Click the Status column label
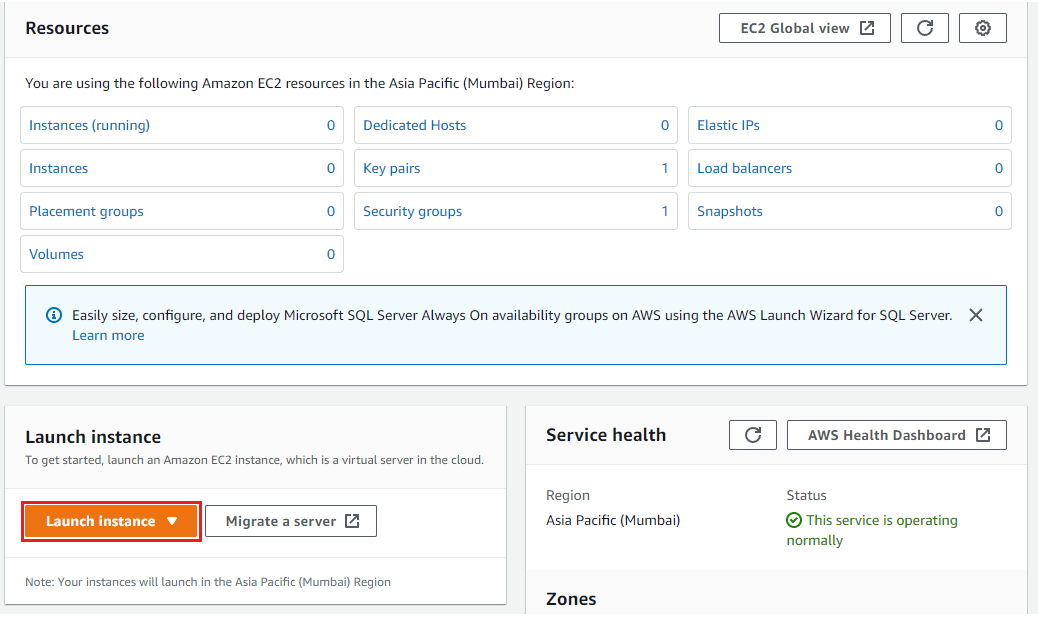The height and width of the screenshot is (619, 1038). [806, 495]
